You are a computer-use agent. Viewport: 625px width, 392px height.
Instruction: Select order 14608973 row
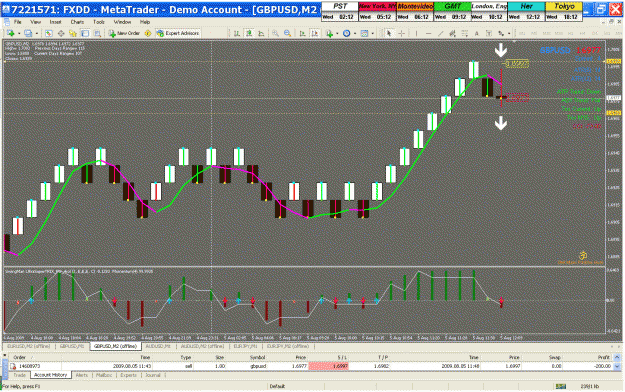click(311, 366)
